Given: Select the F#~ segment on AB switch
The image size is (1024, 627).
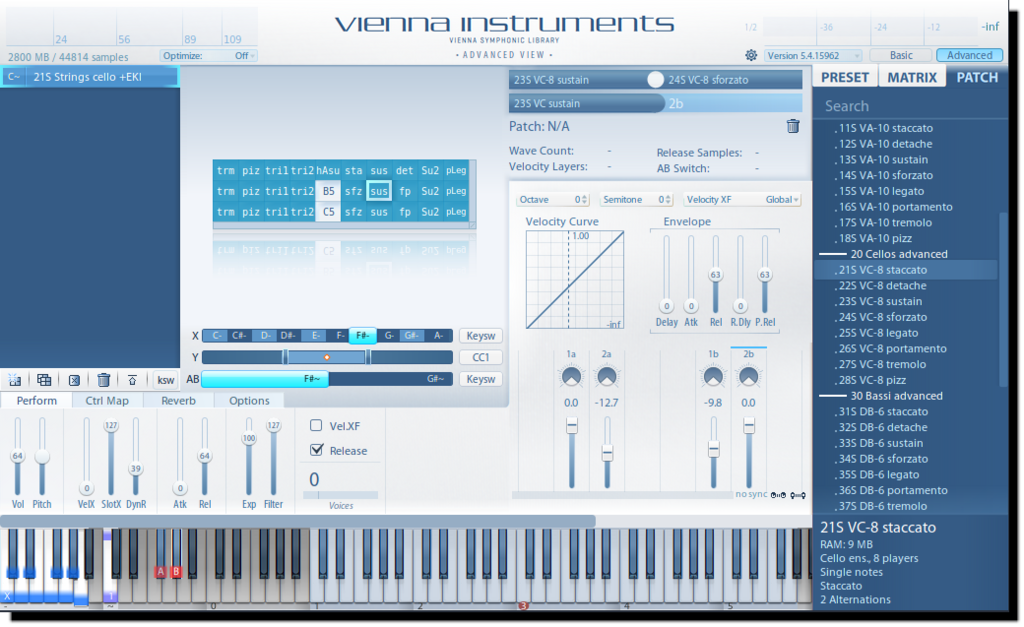Looking at the screenshot, I should pos(265,379).
